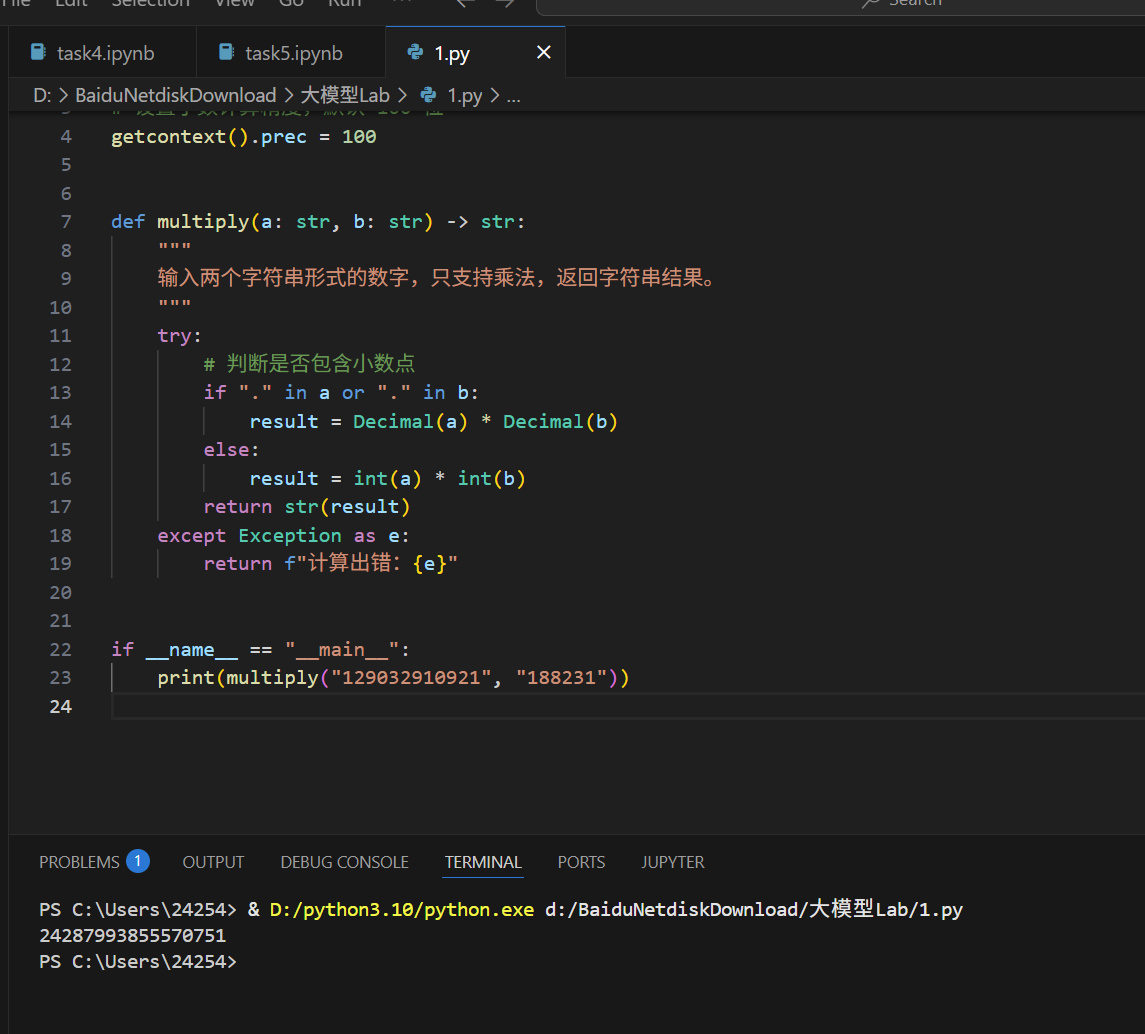Open the 大模型Lab breadcrumb dropdown
Viewport: 1145px width, 1034px height.
[345, 94]
